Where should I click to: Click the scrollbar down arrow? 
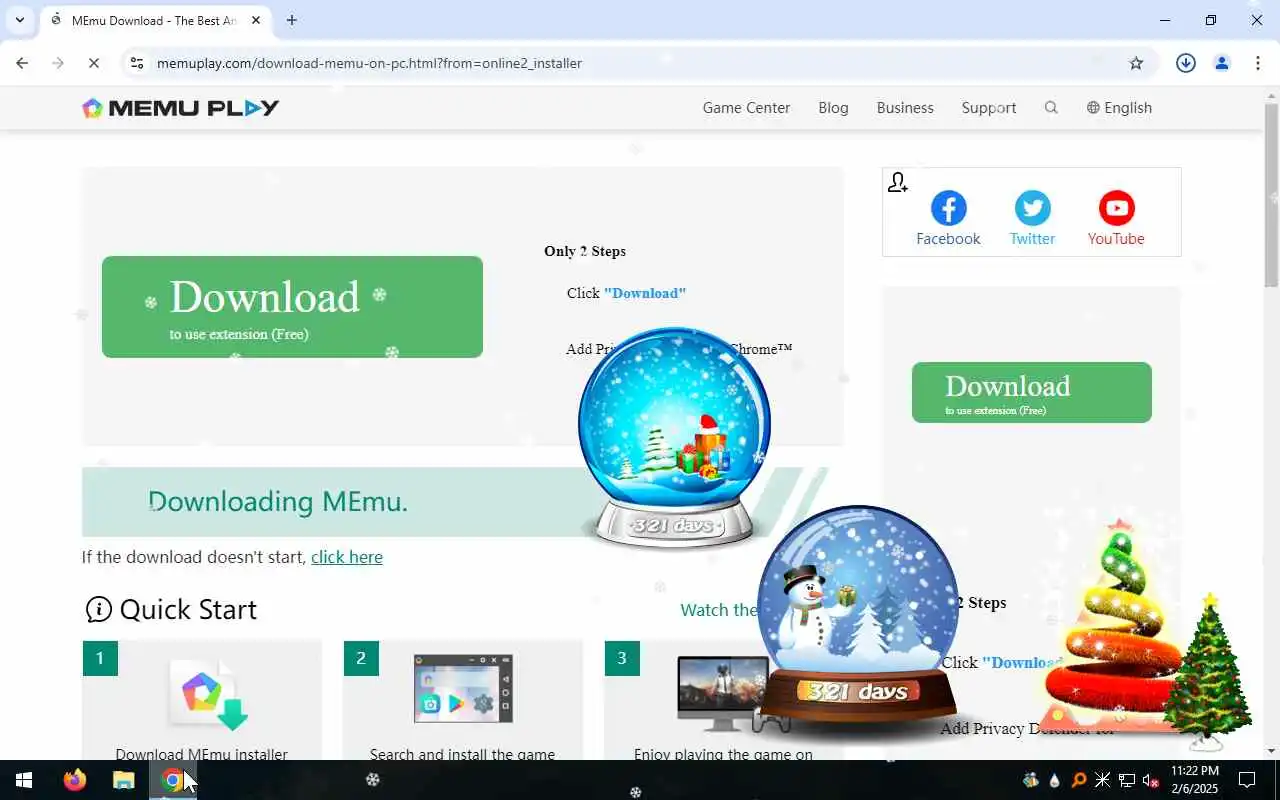click(1272, 751)
